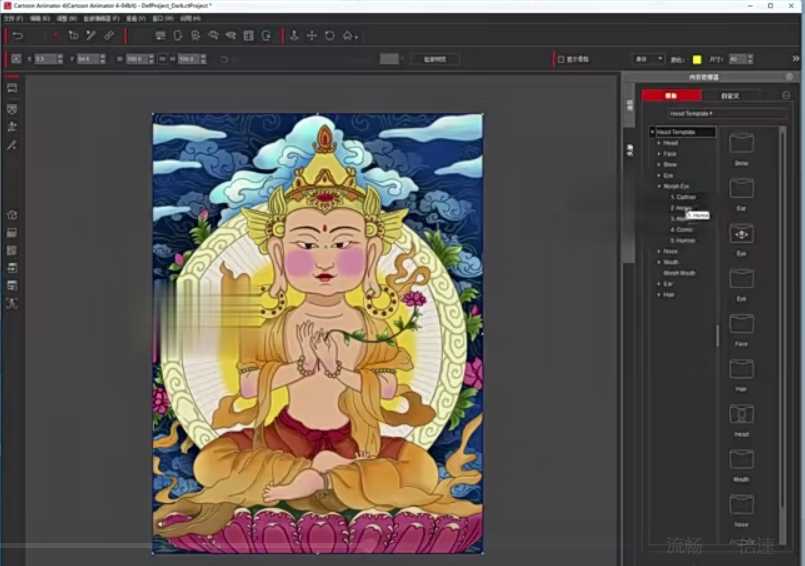Select the Mouth tree row
The width and height of the screenshot is (805, 566).
[671, 262]
